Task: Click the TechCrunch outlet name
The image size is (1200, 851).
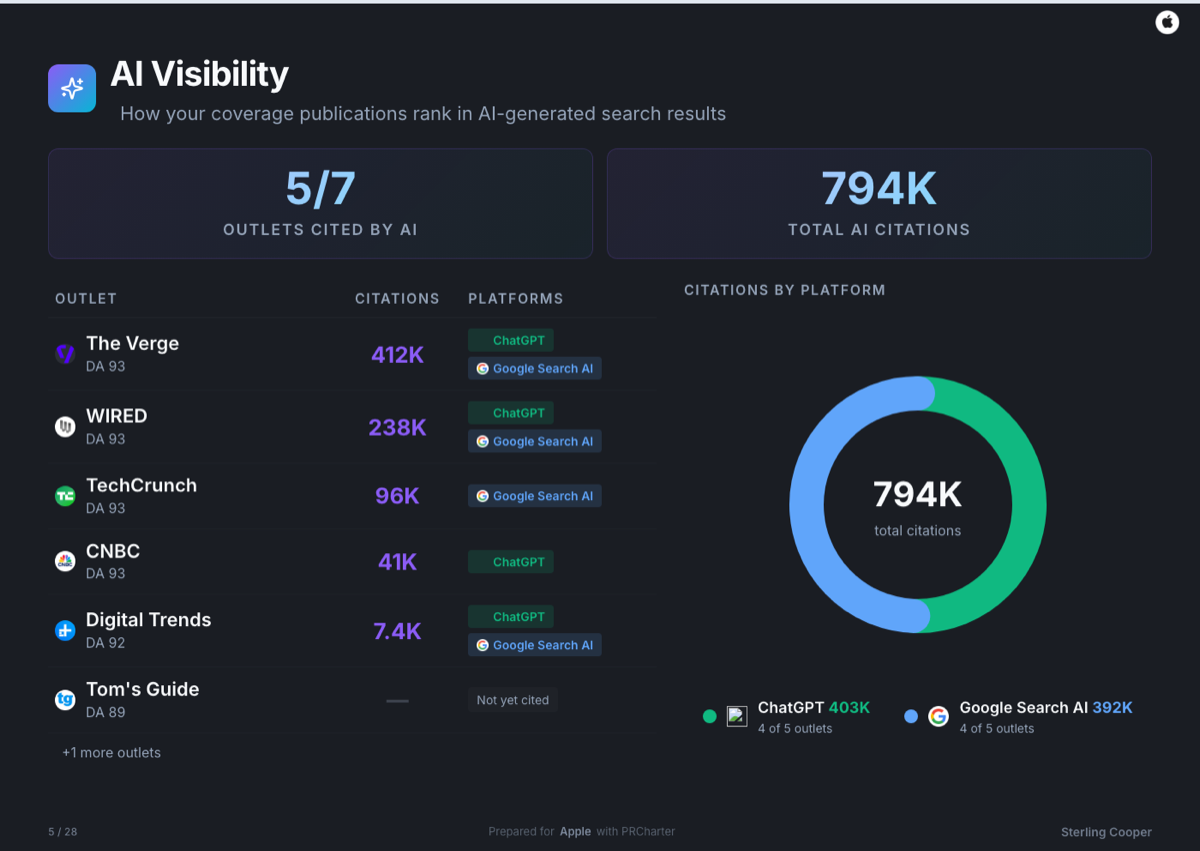Action: 141,485
